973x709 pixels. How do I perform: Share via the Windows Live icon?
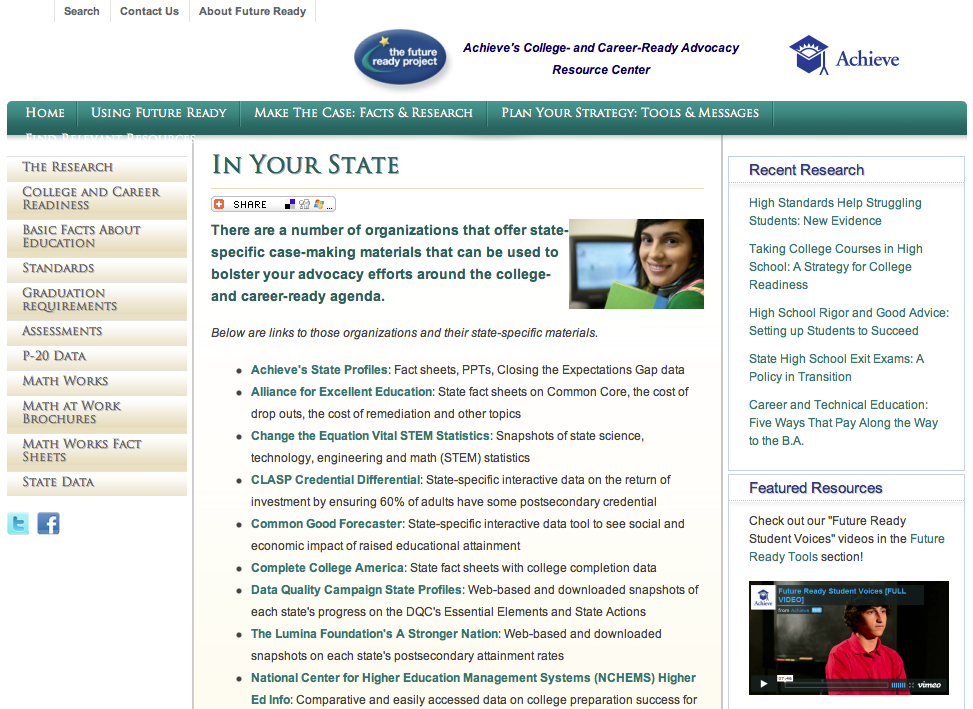tap(319, 204)
